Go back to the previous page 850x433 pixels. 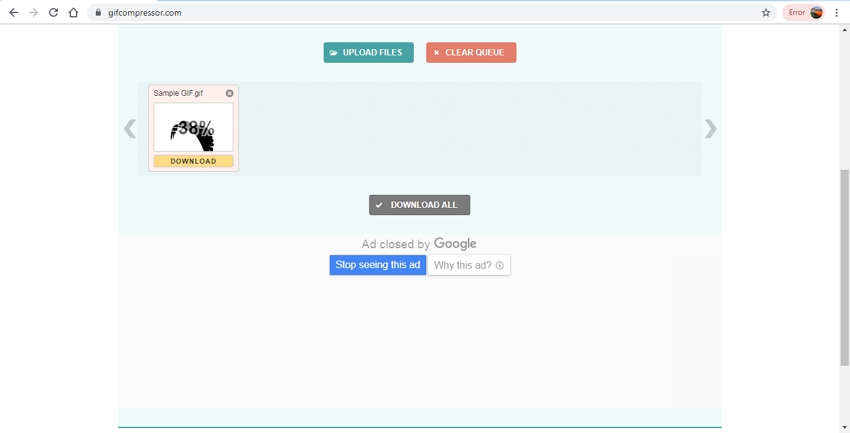[x=13, y=13]
